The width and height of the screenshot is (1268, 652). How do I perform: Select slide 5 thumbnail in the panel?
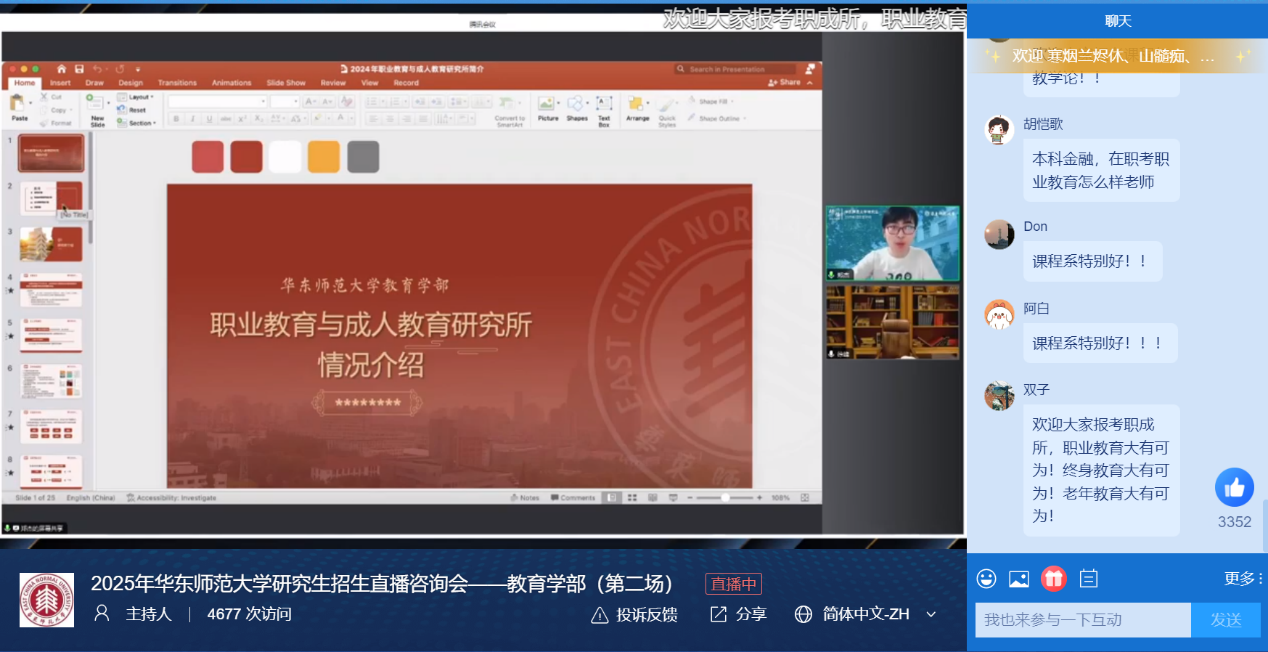tap(52, 336)
